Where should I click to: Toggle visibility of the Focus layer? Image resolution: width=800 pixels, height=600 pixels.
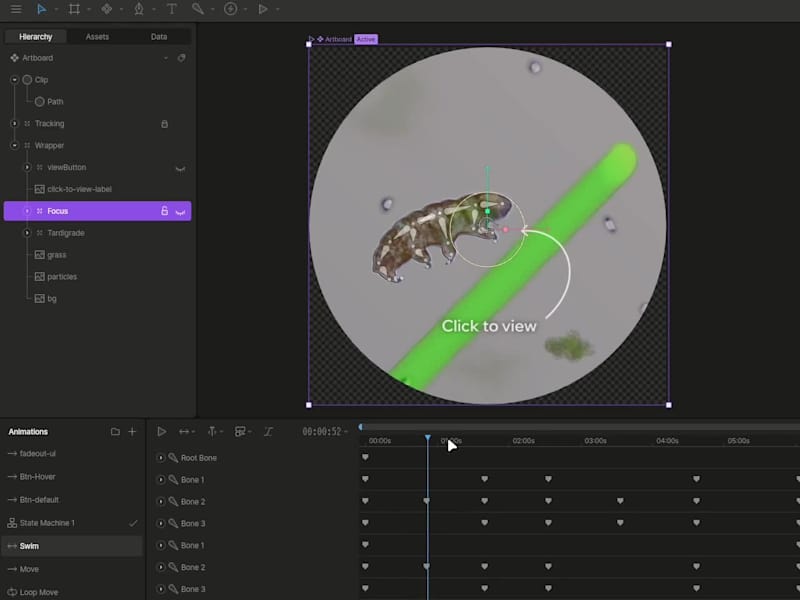(180, 211)
